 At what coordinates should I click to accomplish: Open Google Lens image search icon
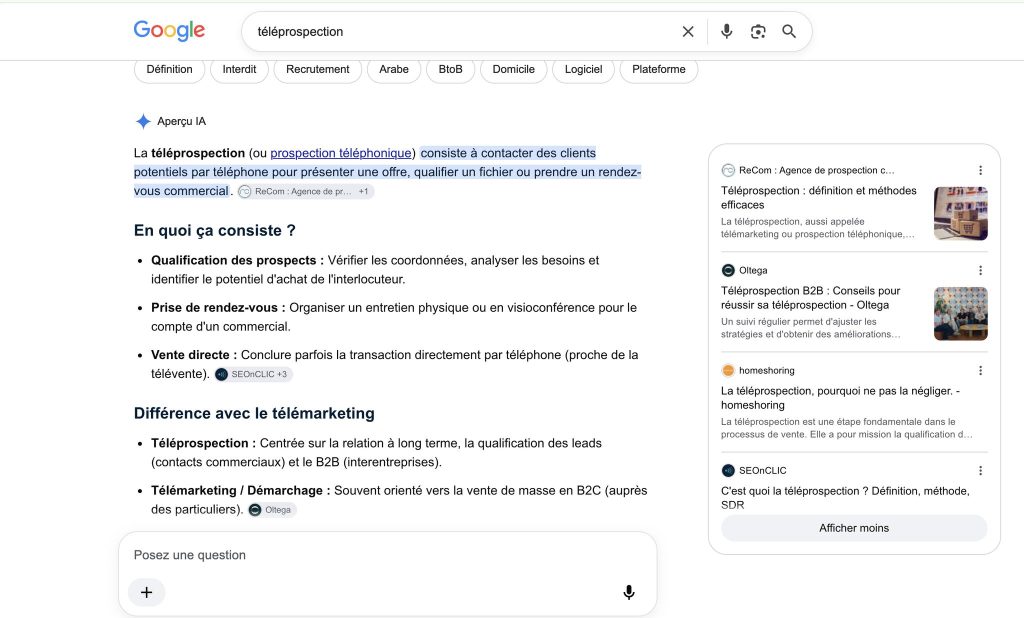coord(758,31)
